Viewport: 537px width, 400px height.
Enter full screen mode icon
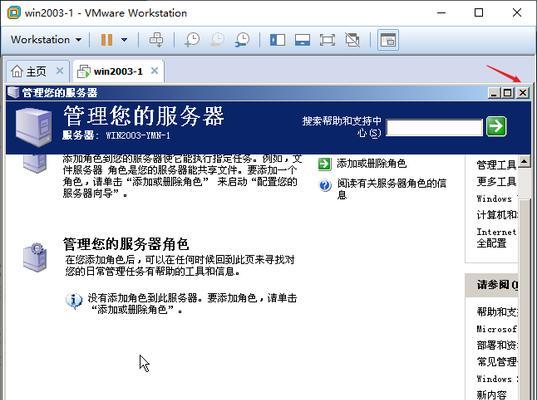click(x=327, y=40)
